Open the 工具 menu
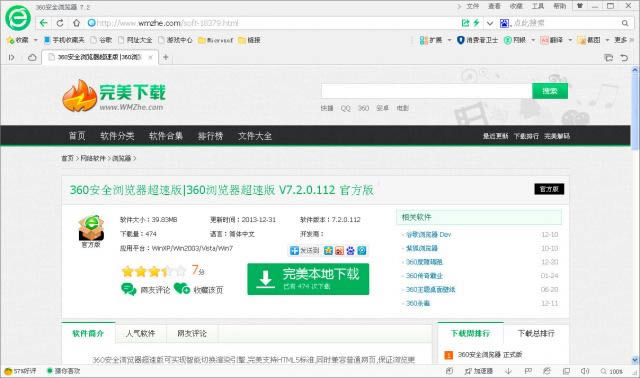640x378 pixels. (x=538, y=6)
